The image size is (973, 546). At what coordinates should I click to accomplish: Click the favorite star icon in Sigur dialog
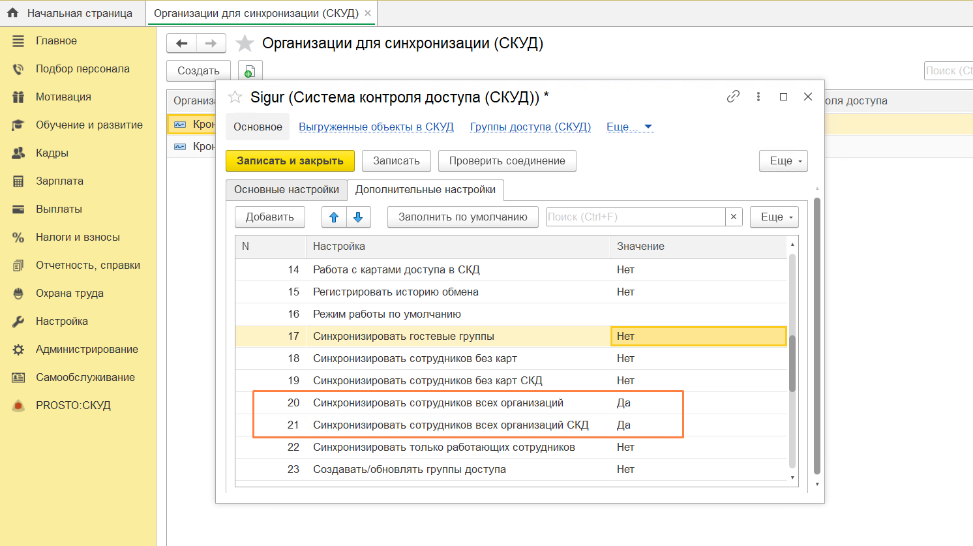click(x=235, y=97)
